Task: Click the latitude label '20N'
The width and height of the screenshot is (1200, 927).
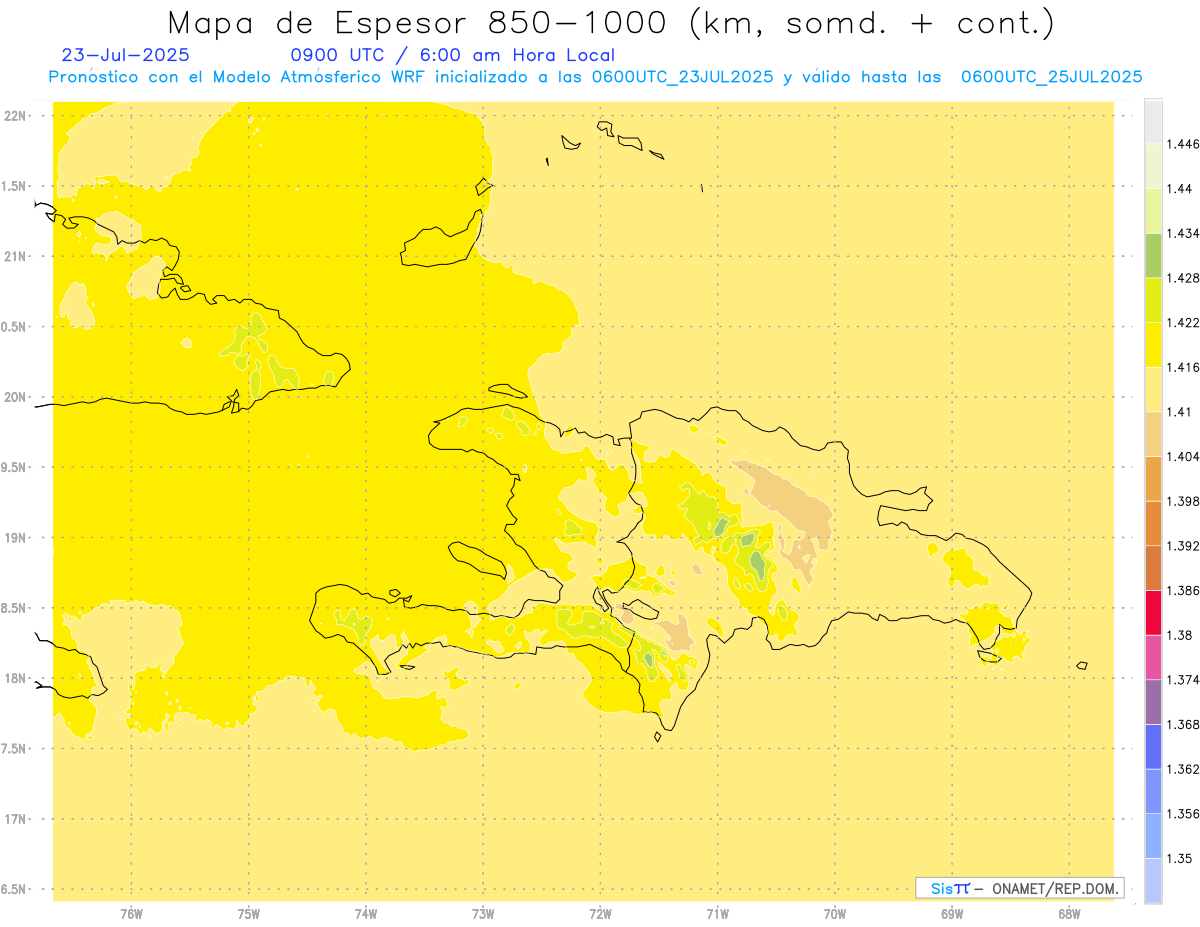Action: (x=15, y=397)
